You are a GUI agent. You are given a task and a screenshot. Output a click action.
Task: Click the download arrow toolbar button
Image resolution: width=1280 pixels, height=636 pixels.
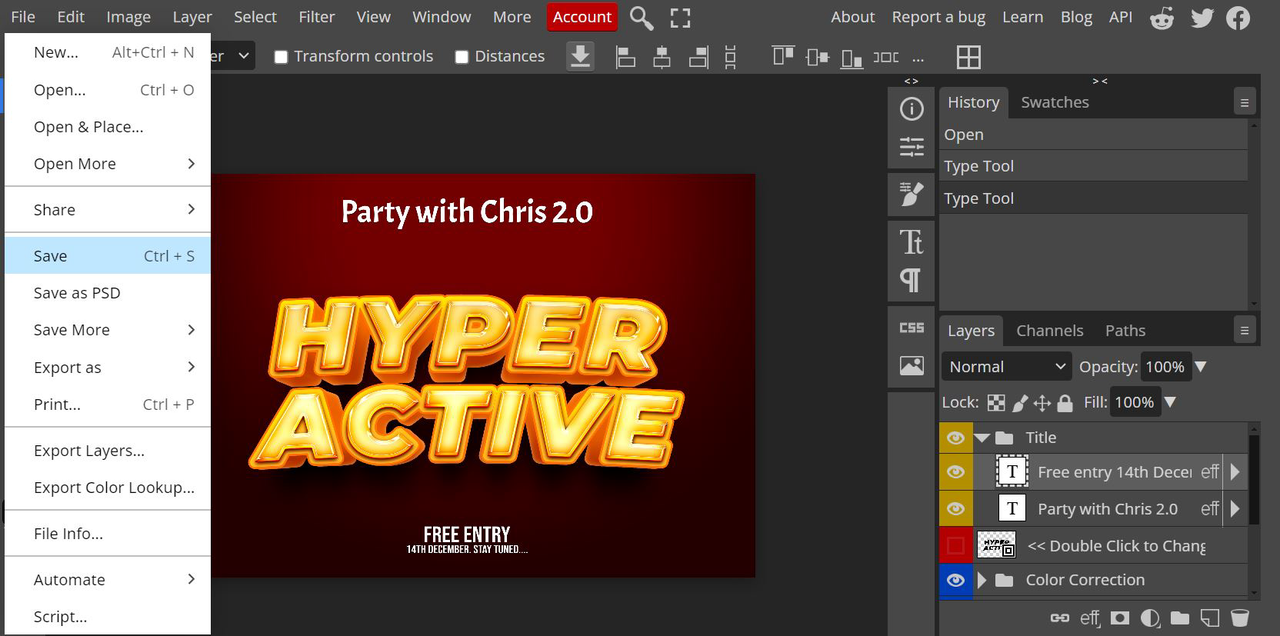point(580,57)
